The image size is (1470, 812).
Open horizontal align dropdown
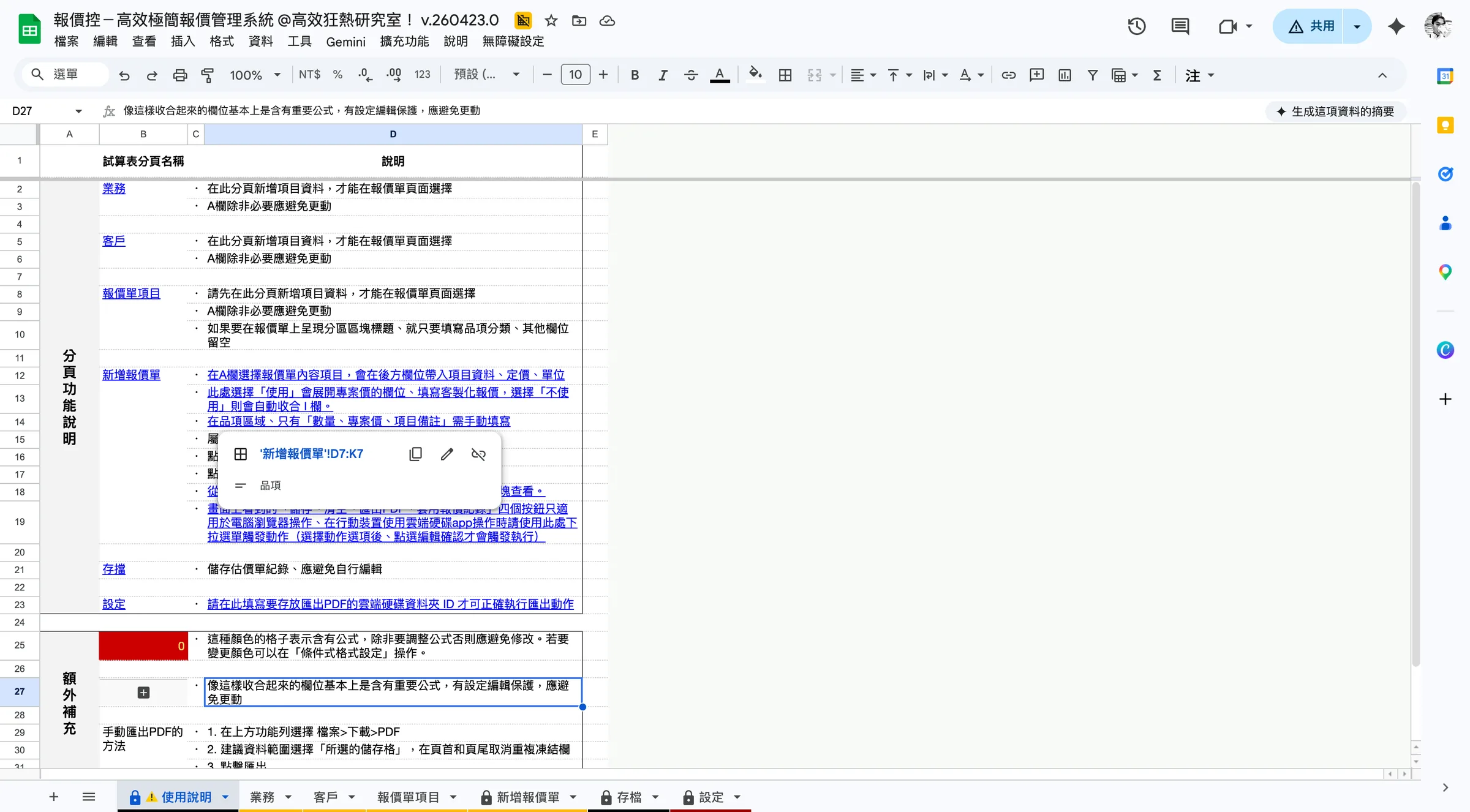click(863, 75)
